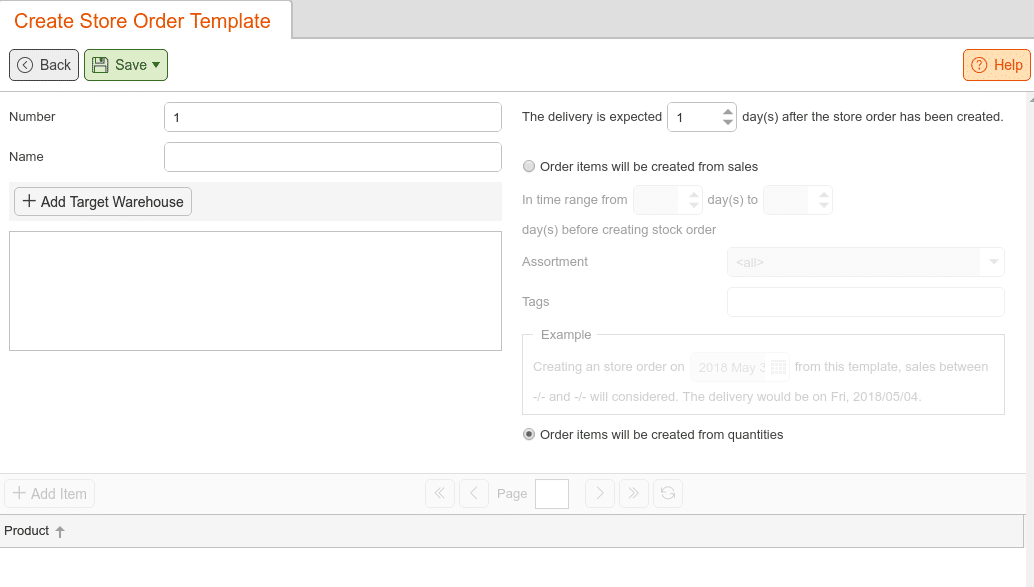Go to next page arrow
This screenshot has width=1034, height=587.
[600, 493]
